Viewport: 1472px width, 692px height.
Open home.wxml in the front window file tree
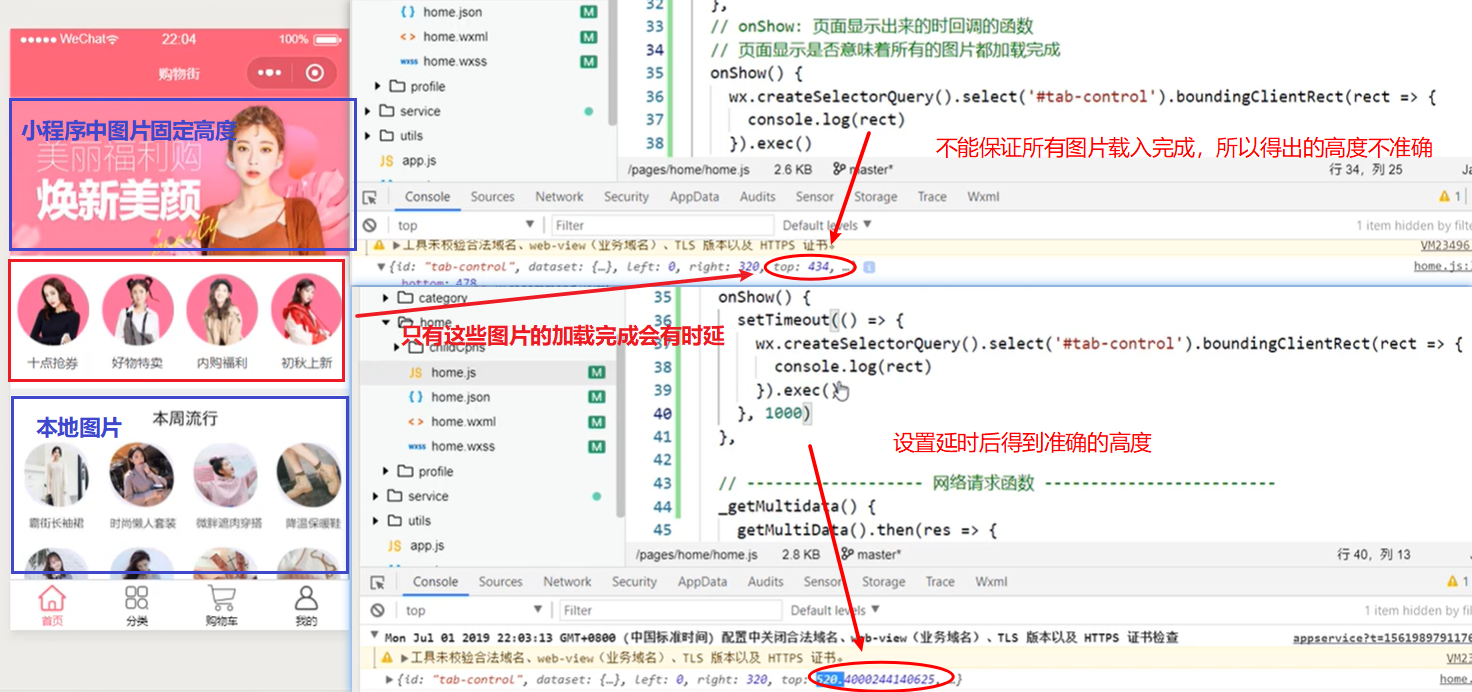click(463, 422)
